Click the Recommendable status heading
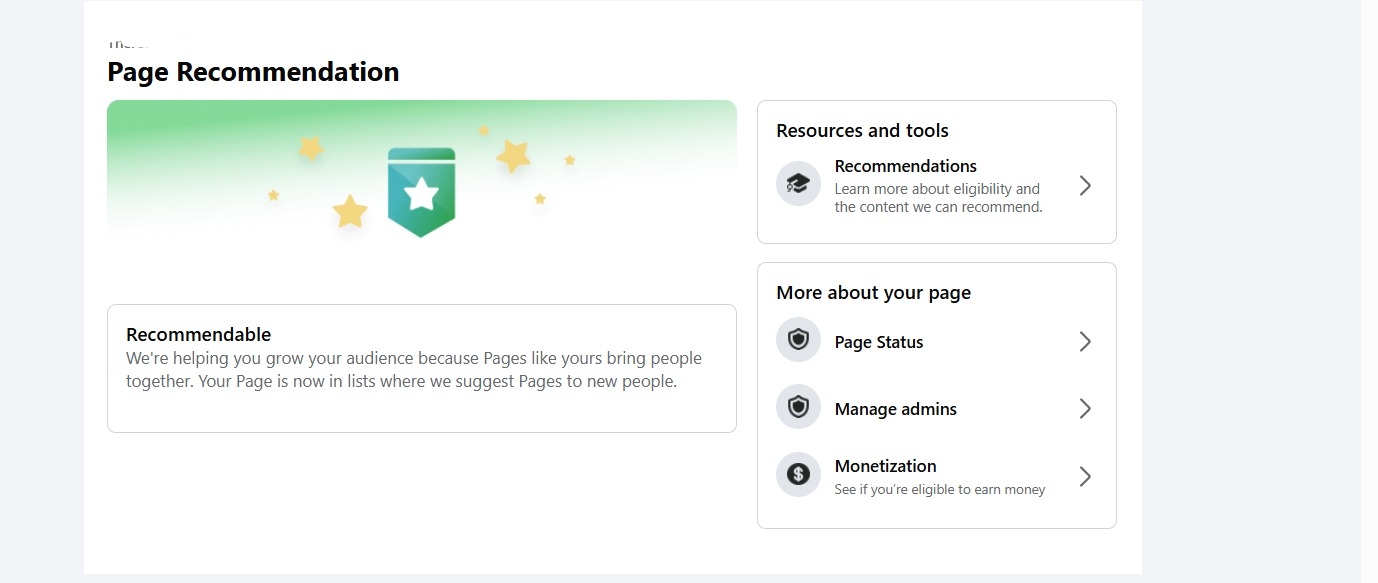 click(x=198, y=334)
